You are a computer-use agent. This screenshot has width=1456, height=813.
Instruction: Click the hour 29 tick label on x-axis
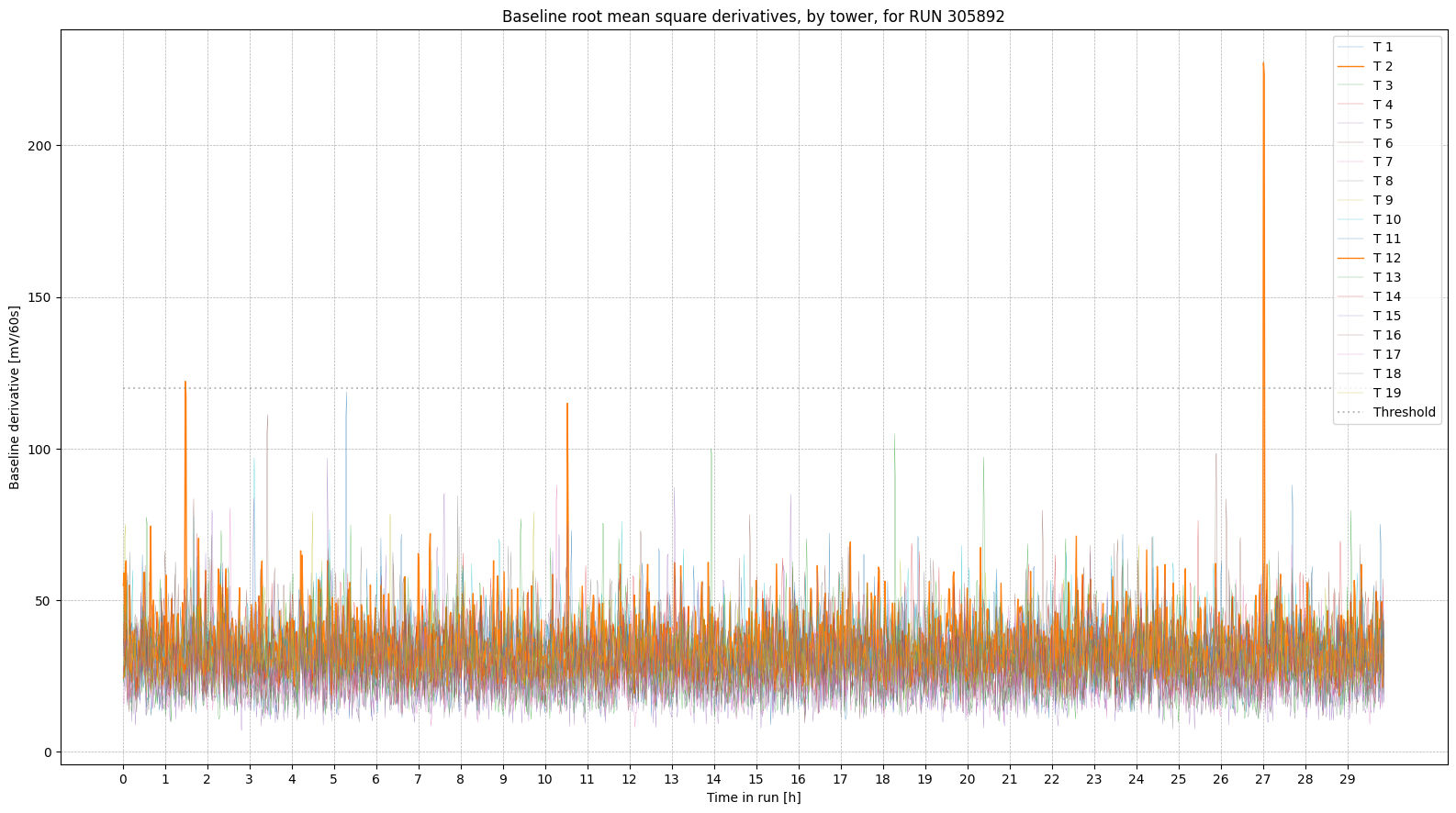1347,779
